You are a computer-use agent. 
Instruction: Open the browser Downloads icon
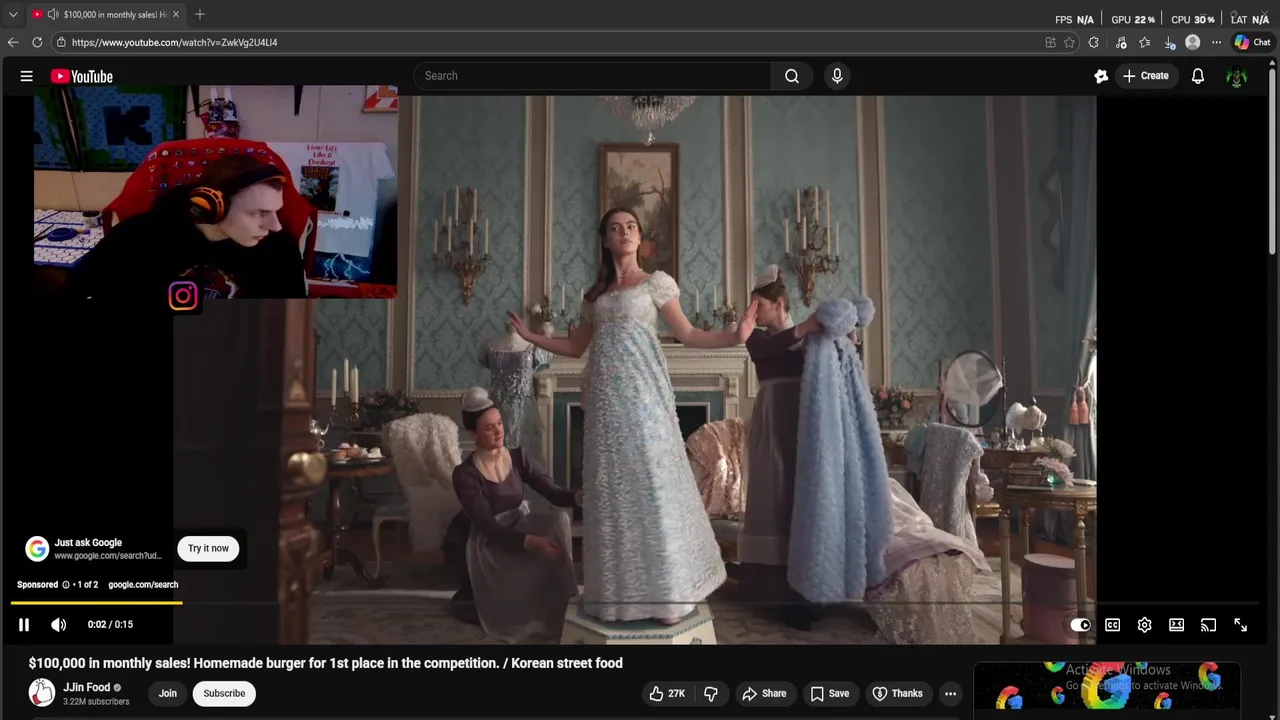pos(1169,42)
